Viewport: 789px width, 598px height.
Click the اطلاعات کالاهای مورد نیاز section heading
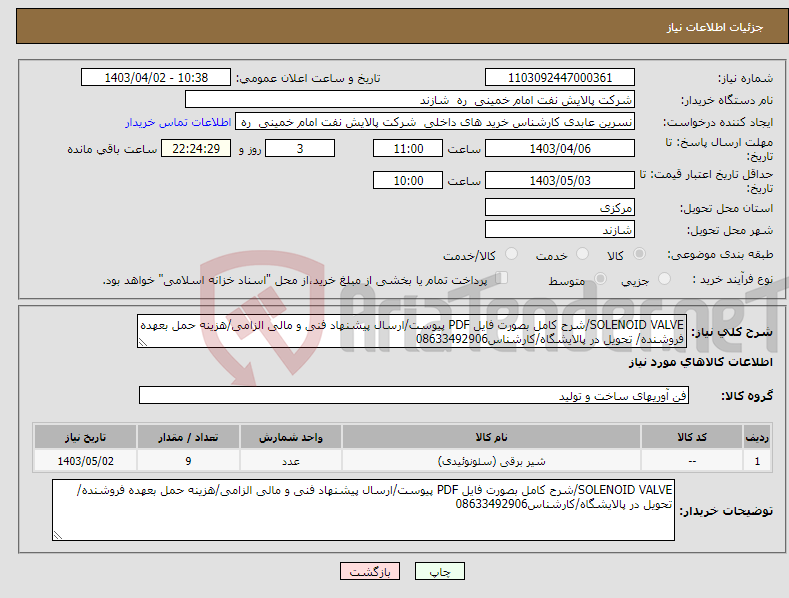tap(700, 362)
